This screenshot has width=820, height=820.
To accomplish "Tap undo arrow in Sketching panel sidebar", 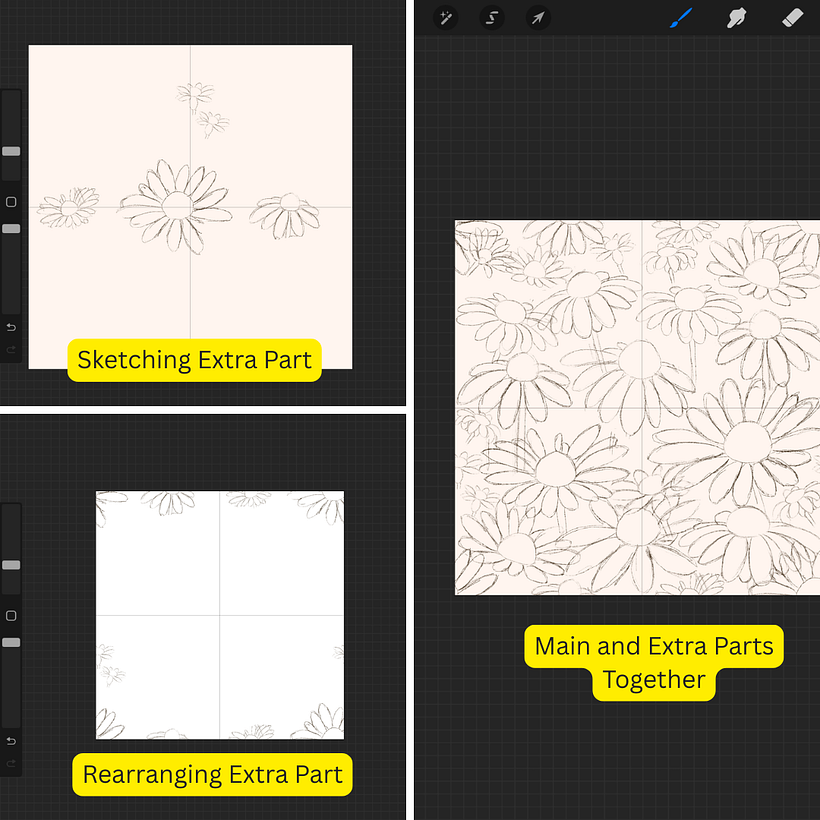I will (11, 328).
